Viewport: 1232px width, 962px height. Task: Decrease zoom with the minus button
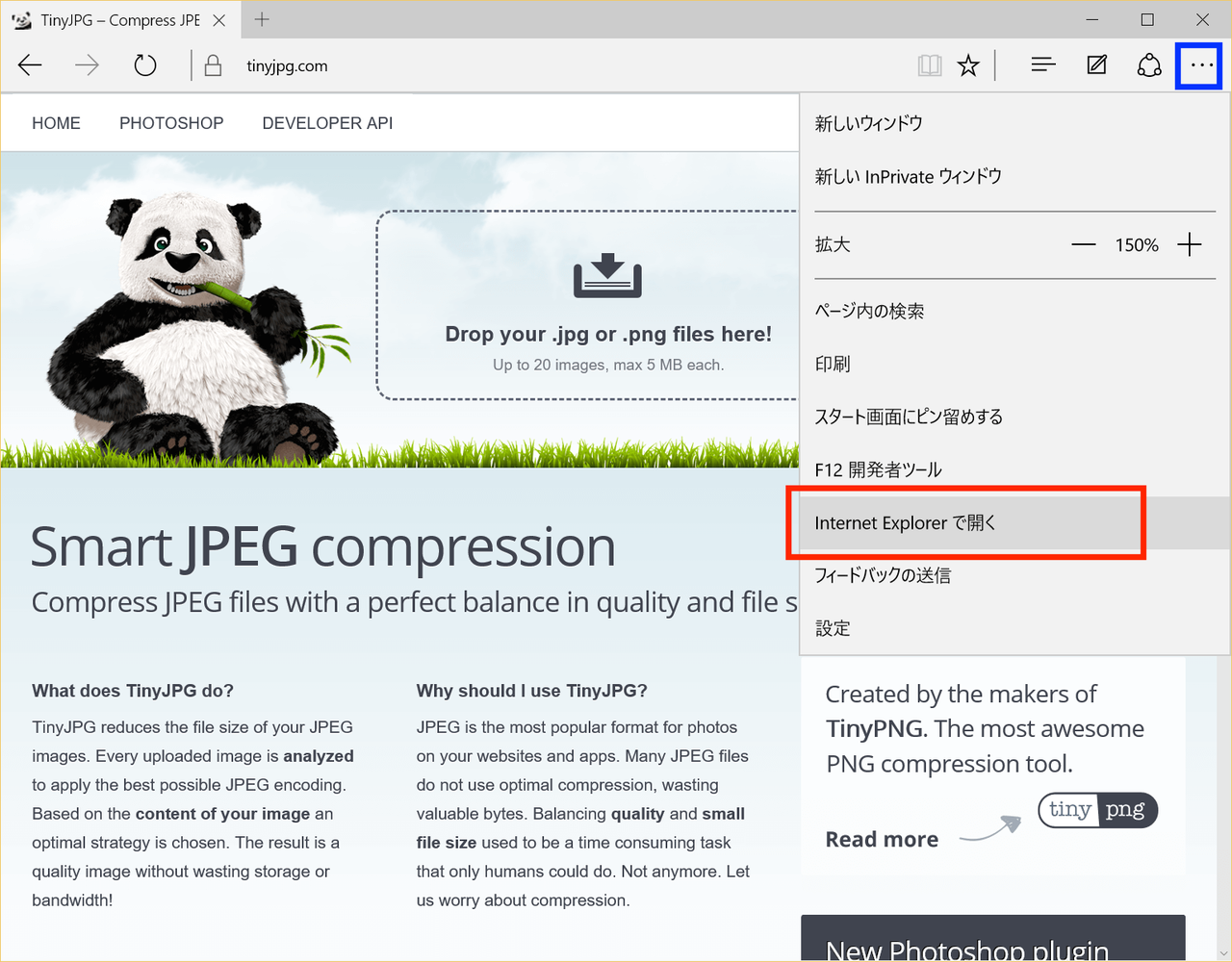point(1084,244)
